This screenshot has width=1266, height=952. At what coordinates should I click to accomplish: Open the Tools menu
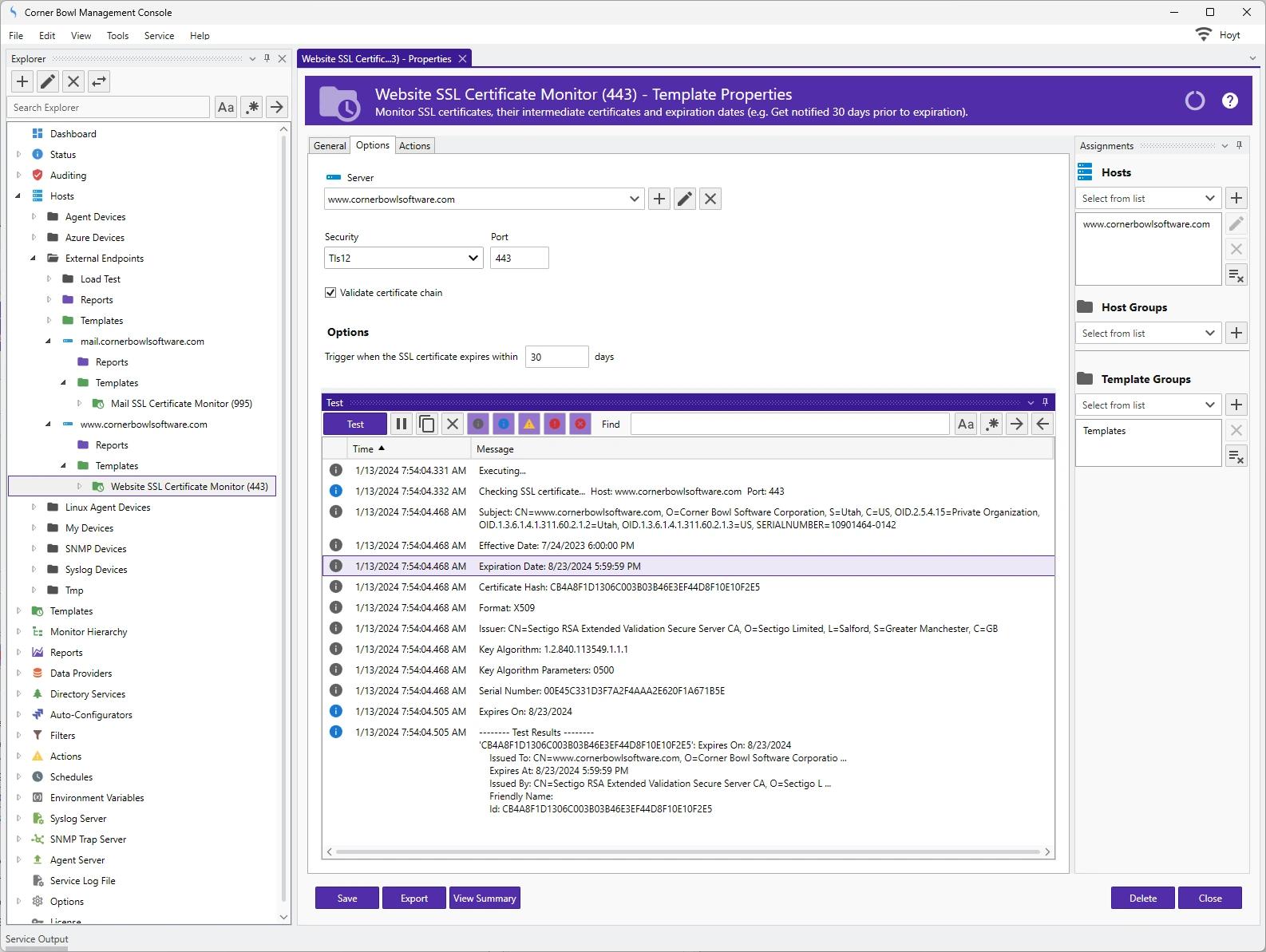[x=117, y=36]
